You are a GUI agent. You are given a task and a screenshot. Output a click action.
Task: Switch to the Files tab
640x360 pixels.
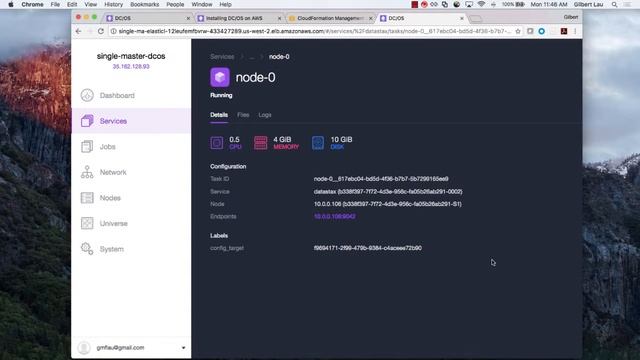[x=243, y=115]
